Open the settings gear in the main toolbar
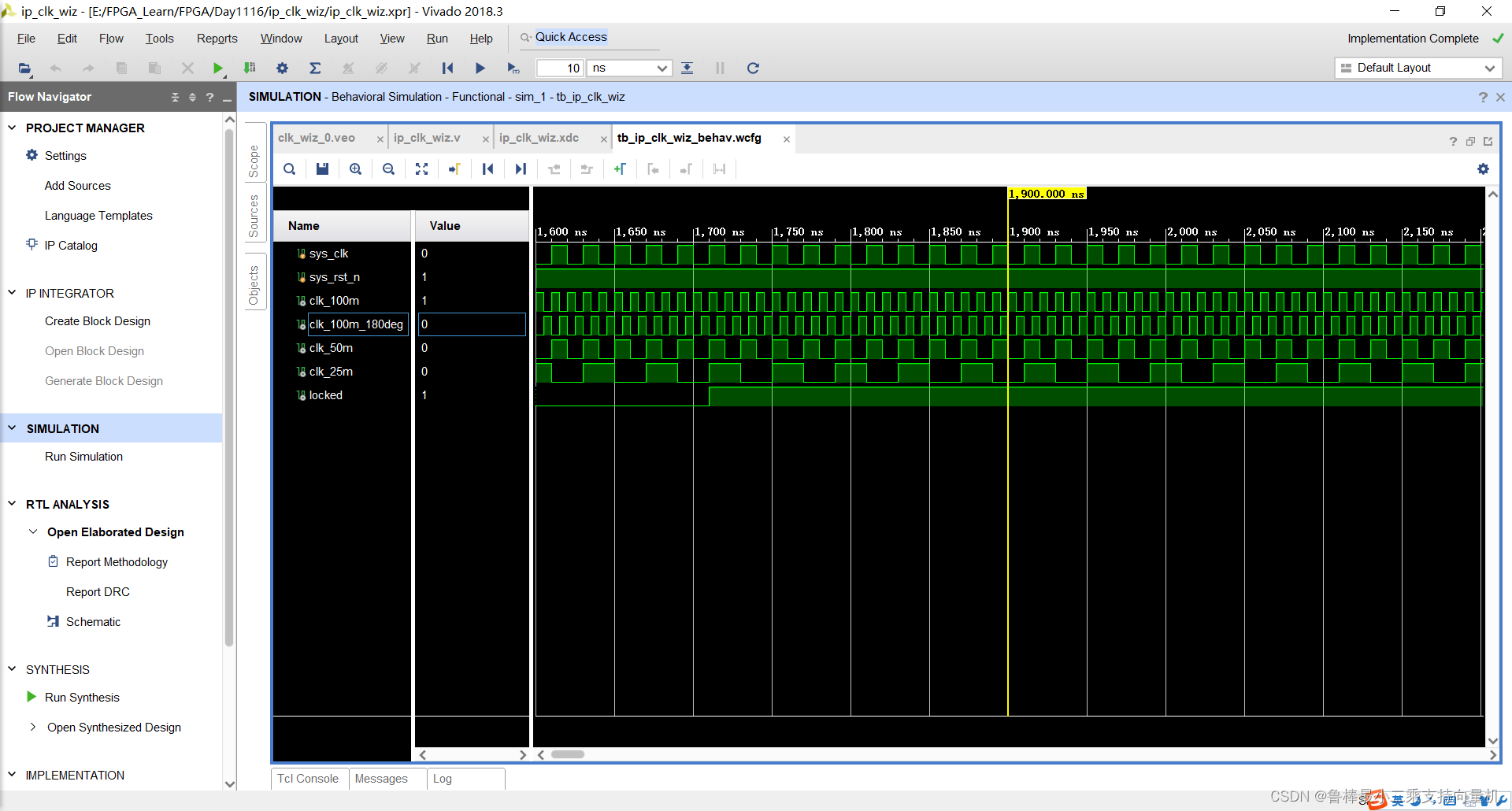This screenshot has width=1512, height=811. pyautogui.click(x=282, y=69)
